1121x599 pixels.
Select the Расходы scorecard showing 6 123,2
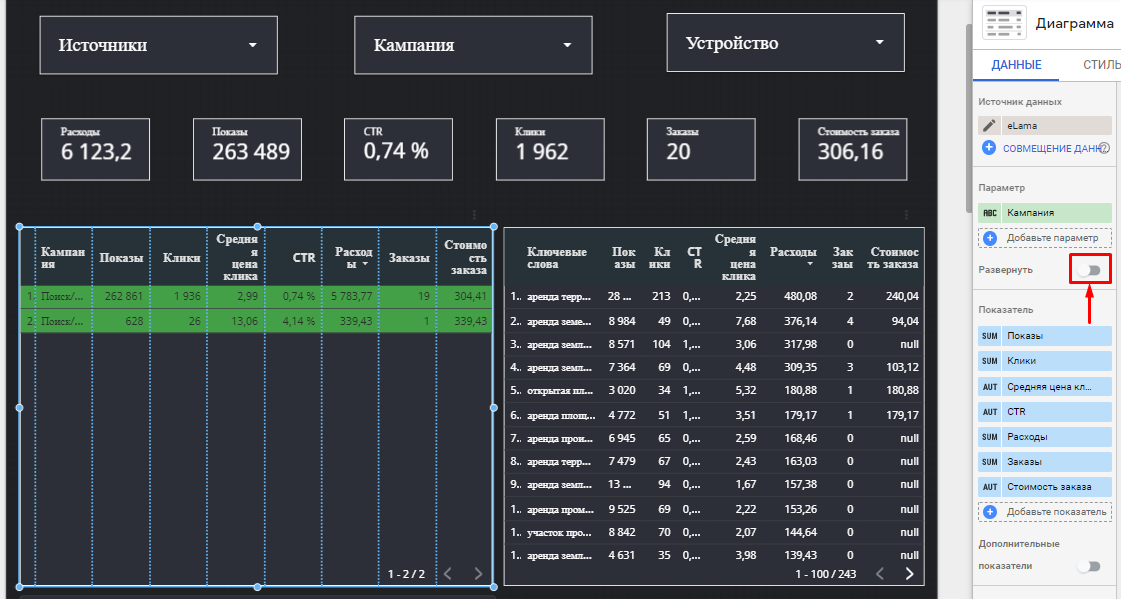point(95,148)
